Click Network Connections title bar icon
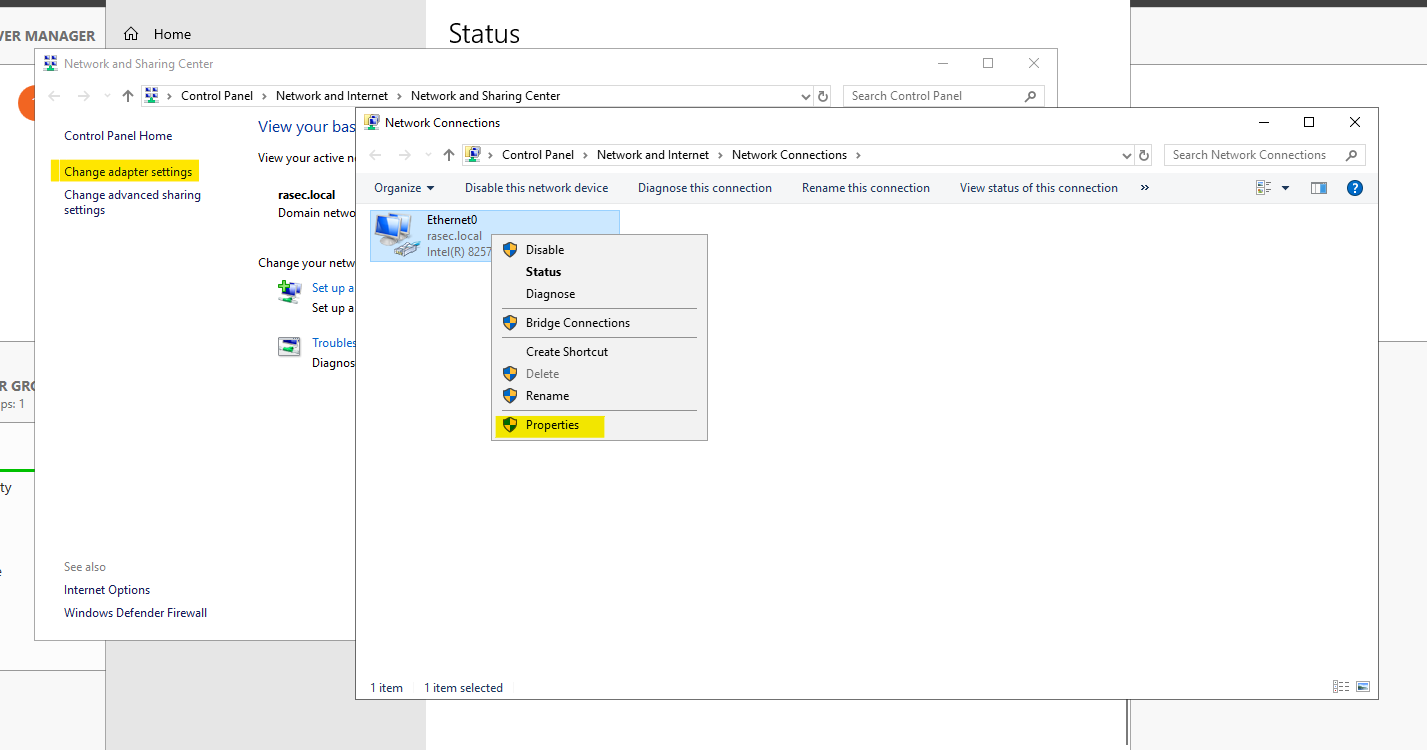 (372, 122)
